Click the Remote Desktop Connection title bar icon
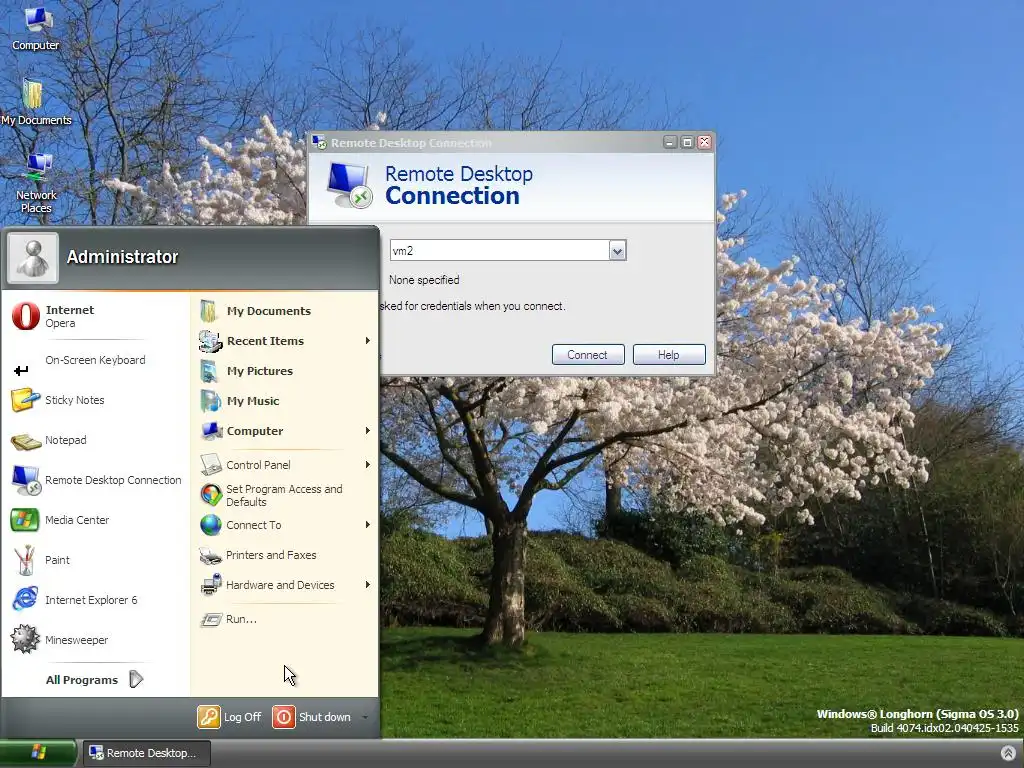 tap(319, 142)
